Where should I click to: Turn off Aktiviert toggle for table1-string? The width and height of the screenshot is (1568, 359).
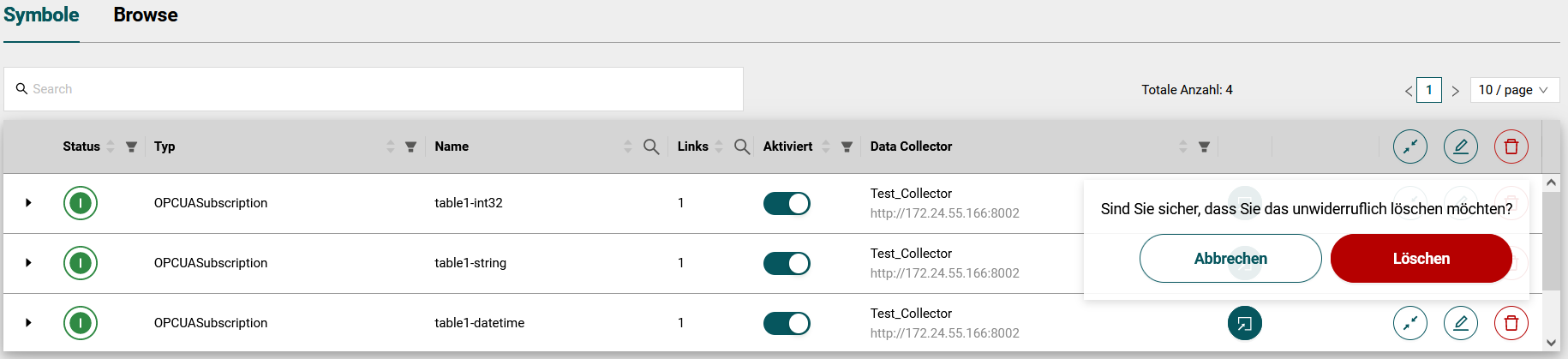click(786, 263)
